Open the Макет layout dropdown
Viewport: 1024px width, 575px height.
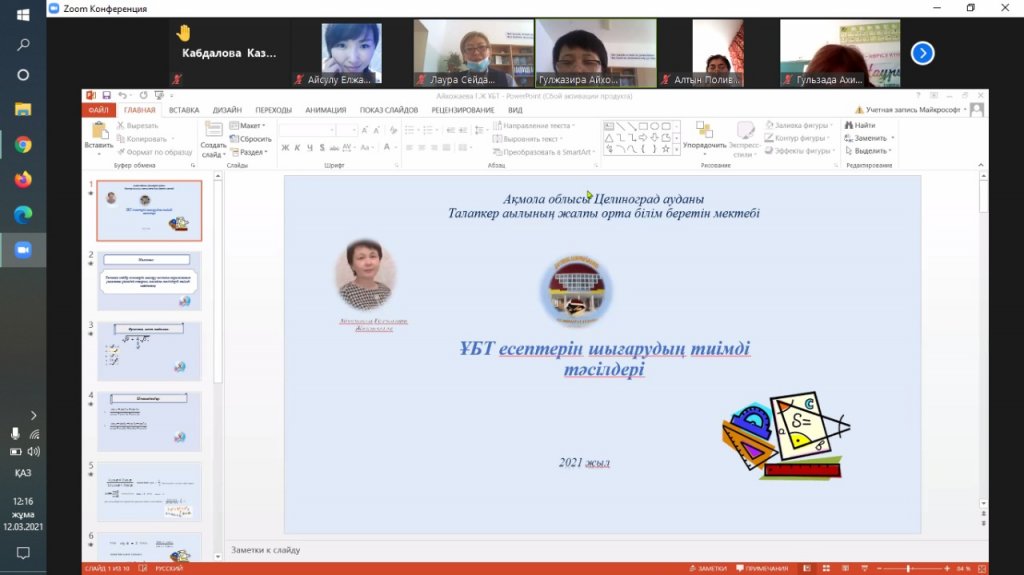(x=250, y=125)
